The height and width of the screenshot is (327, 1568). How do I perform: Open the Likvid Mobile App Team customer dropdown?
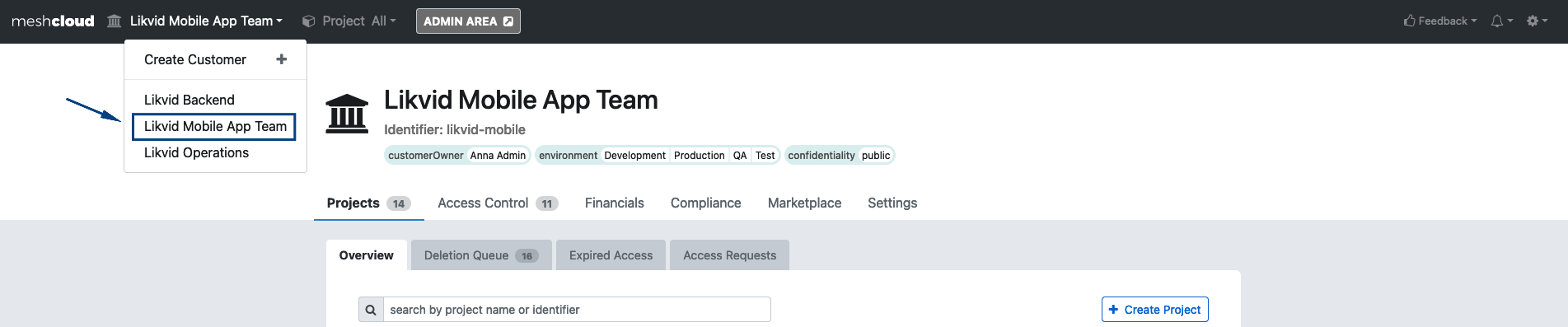tap(206, 21)
